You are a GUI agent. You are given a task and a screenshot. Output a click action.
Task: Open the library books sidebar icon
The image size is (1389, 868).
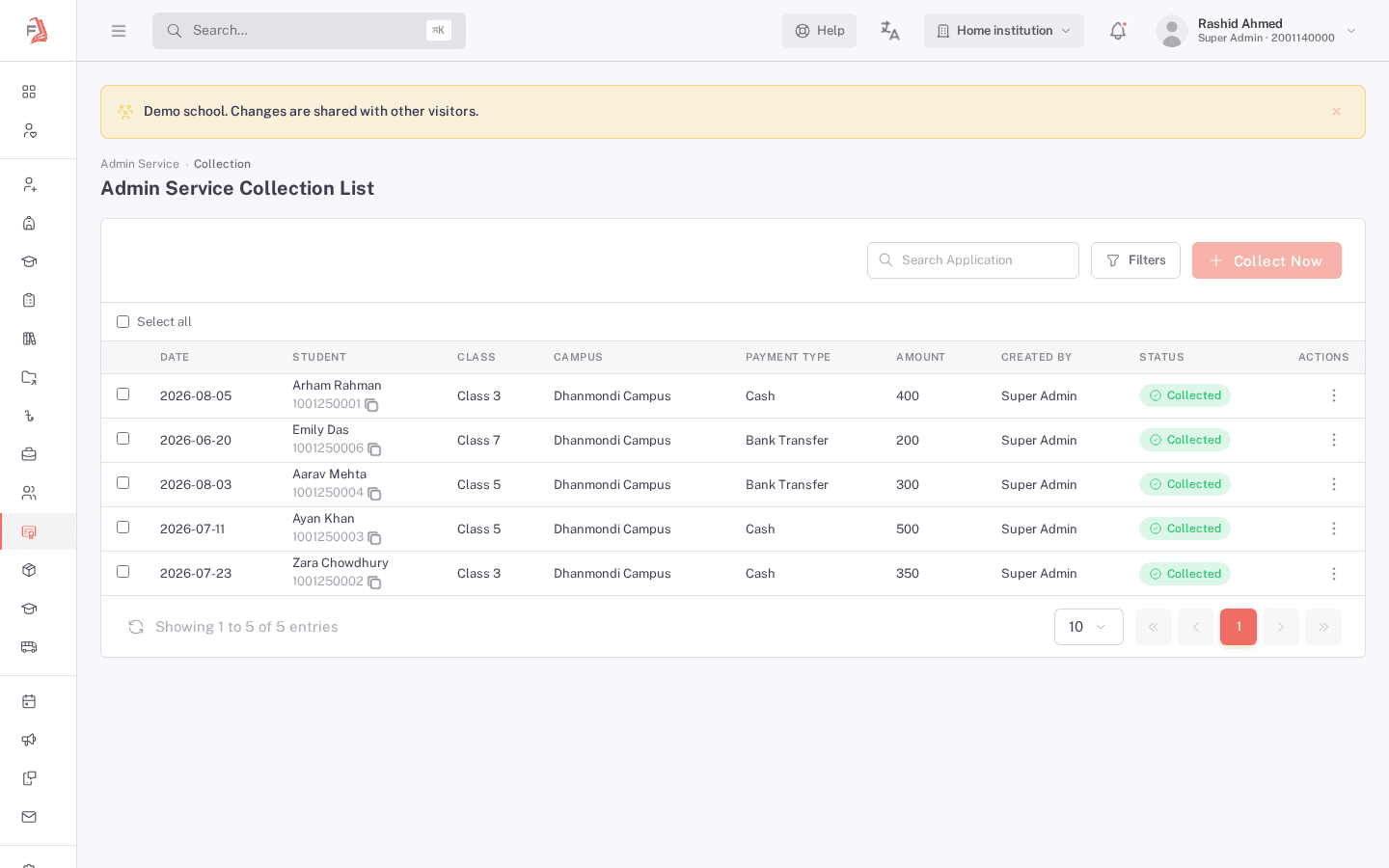pos(29,339)
